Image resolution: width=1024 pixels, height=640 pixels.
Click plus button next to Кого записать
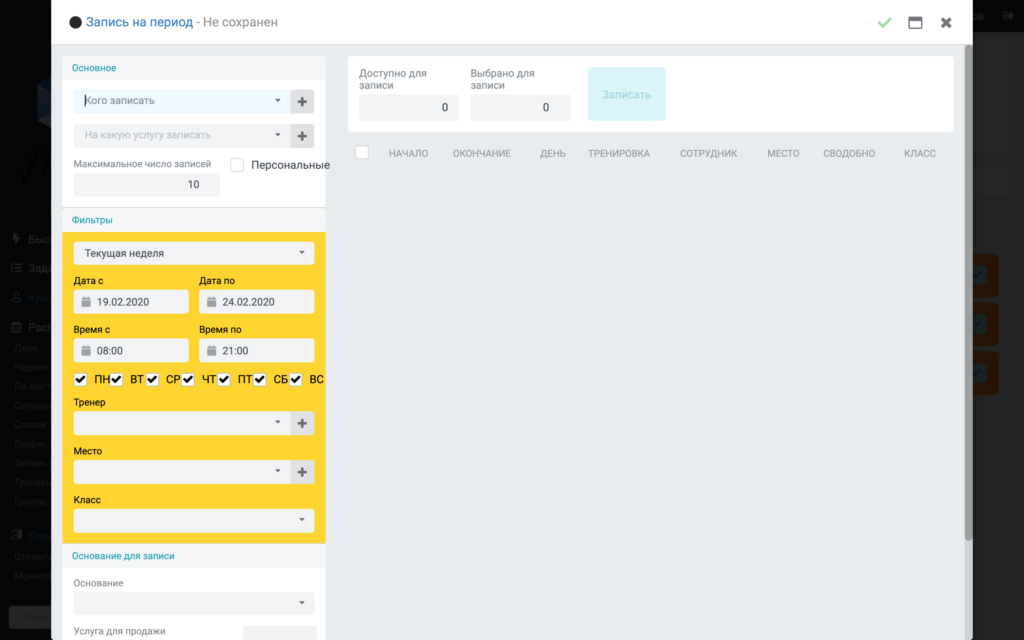click(x=302, y=101)
